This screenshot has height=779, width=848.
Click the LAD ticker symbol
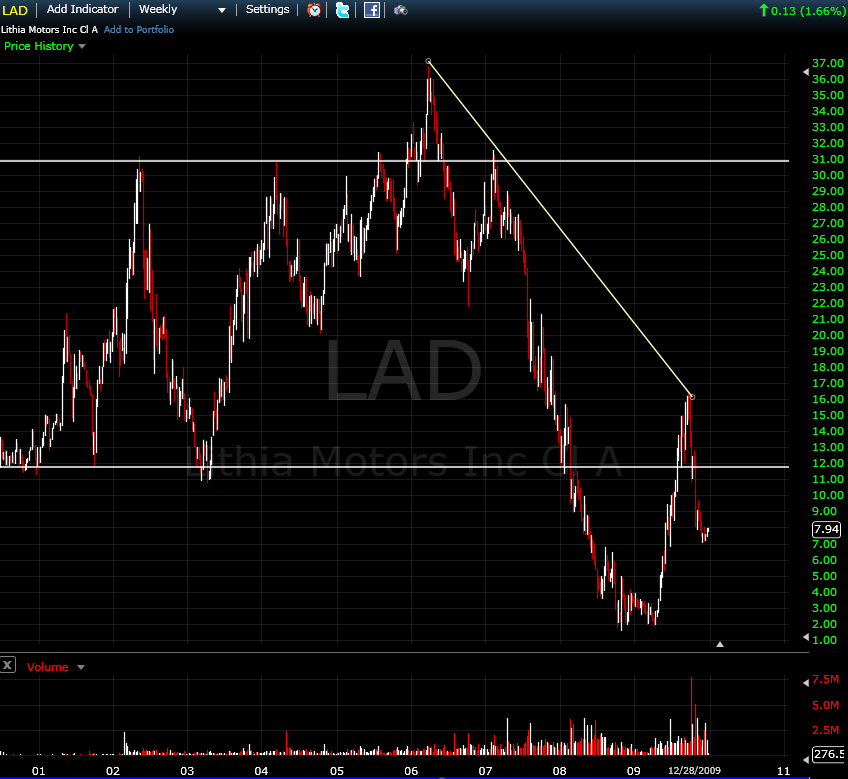pyautogui.click(x=15, y=10)
